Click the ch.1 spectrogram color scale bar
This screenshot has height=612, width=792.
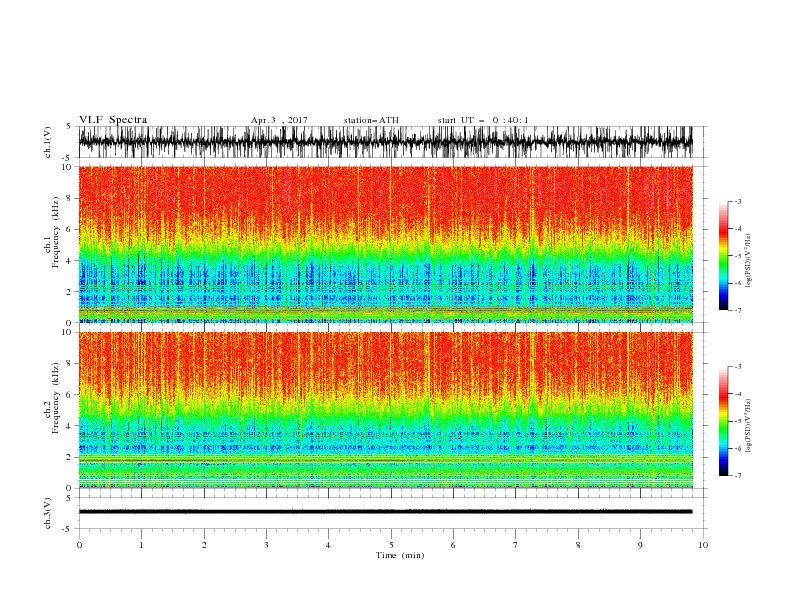tap(723, 256)
